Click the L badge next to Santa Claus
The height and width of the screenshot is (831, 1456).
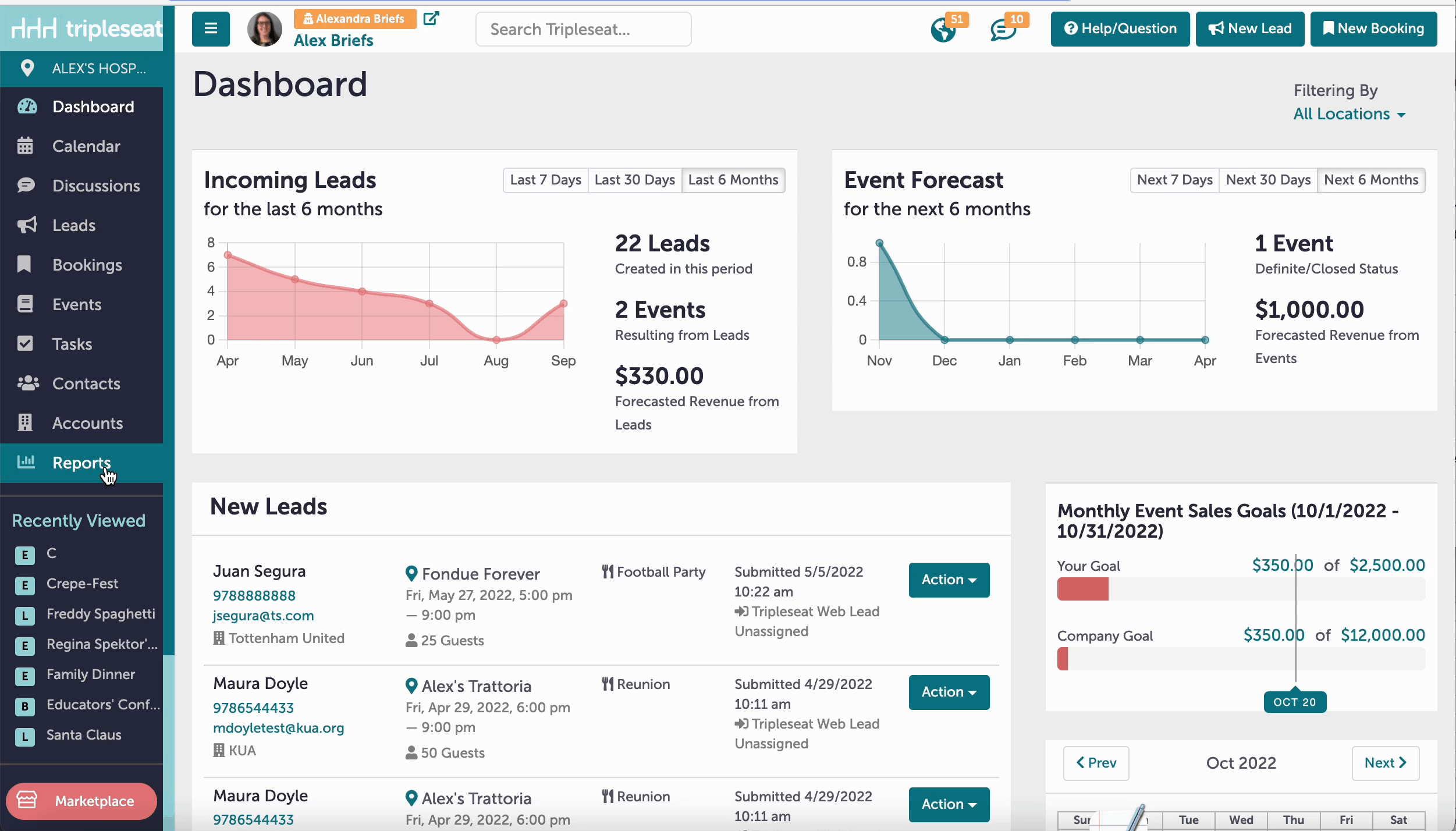tap(25, 737)
